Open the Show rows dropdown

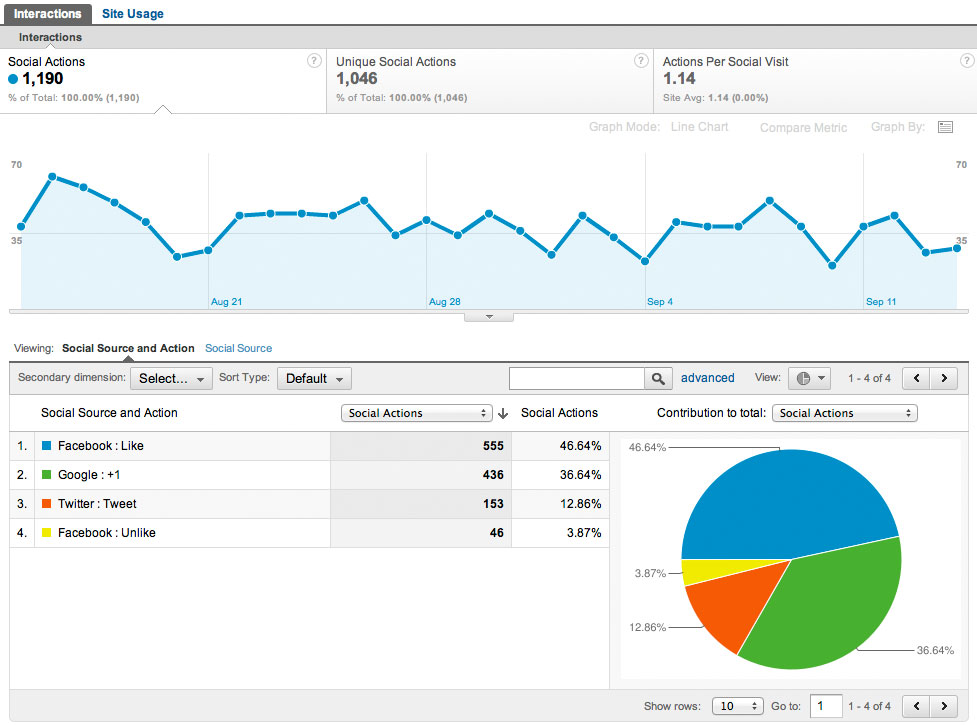point(738,706)
